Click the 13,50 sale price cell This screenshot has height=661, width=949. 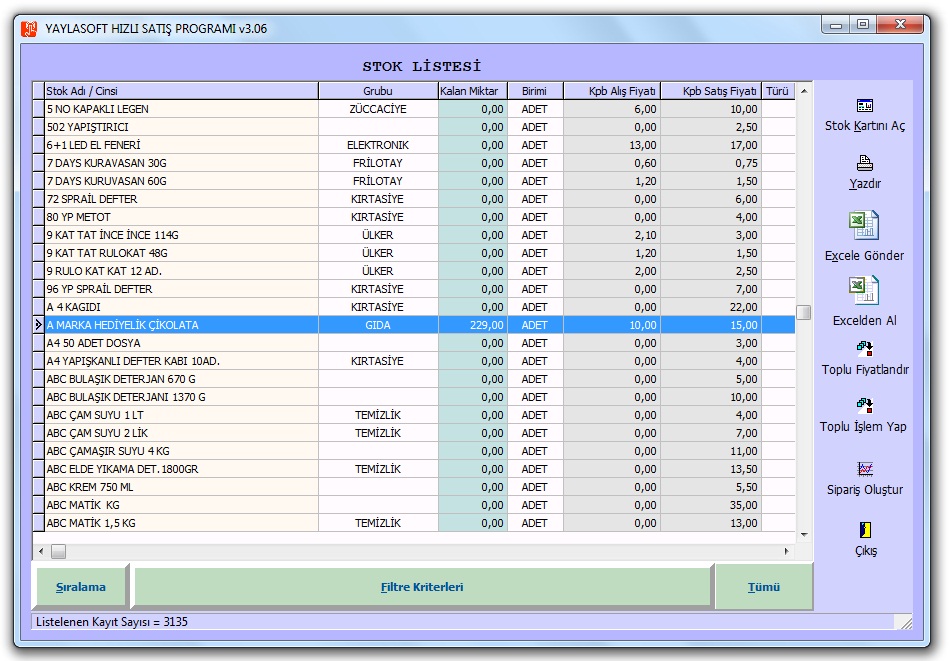click(711, 469)
